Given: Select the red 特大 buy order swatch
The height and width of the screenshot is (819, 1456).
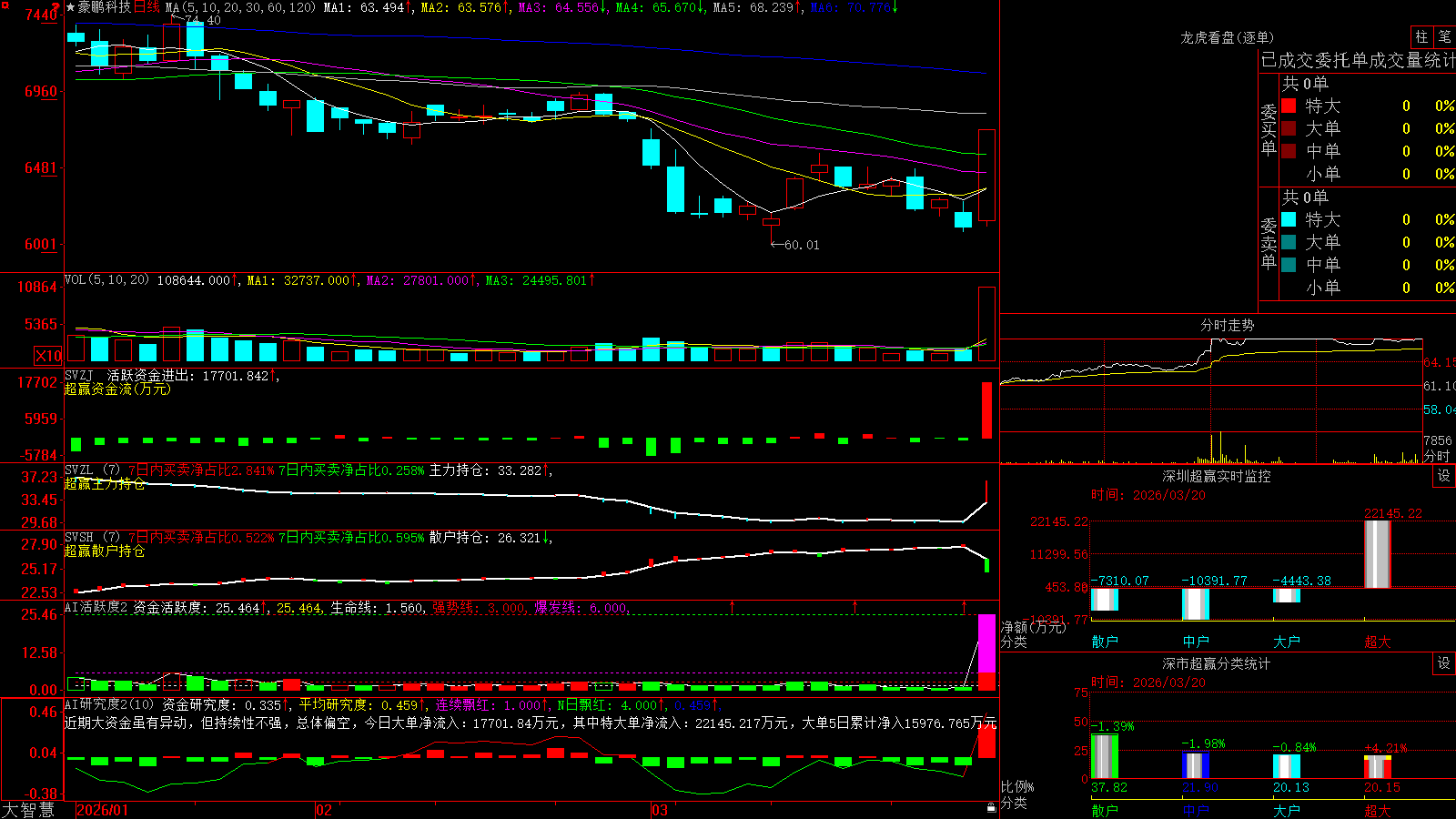Looking at the screenshot, I should [x=1289, y=106].
